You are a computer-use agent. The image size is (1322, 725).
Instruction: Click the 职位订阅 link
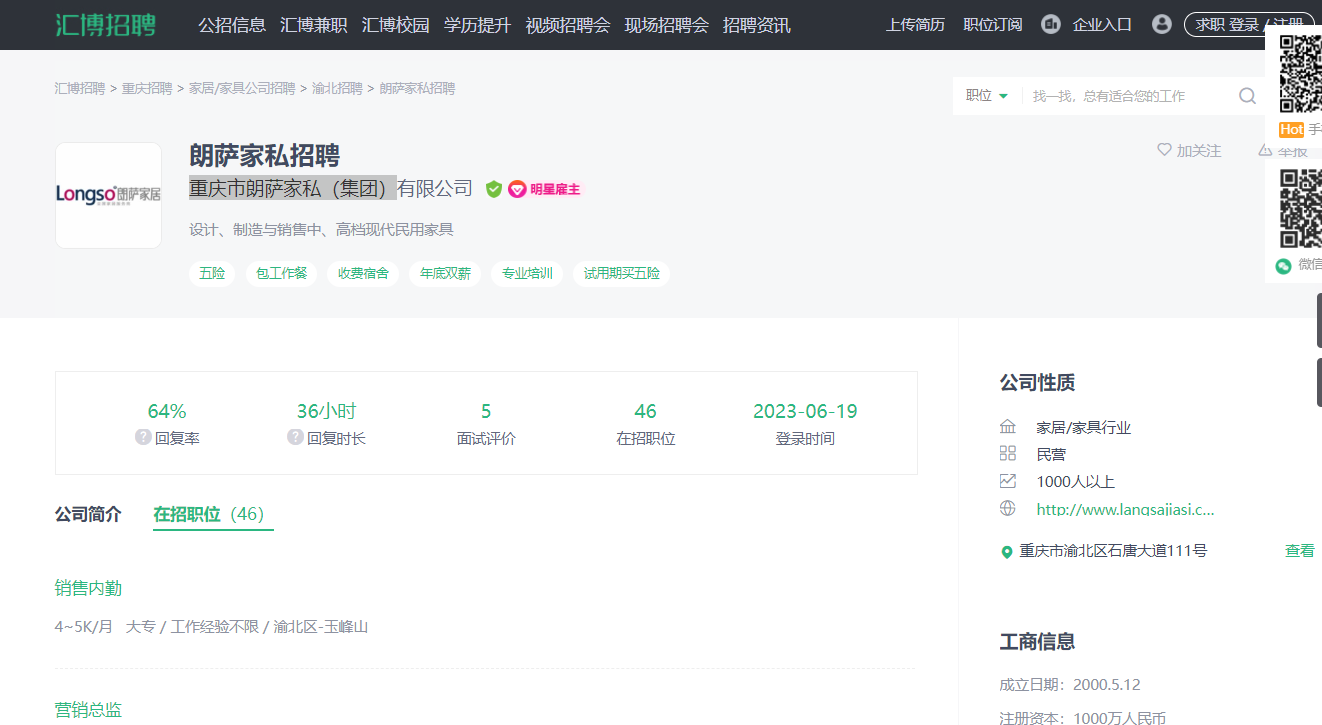tap(993, 25)
